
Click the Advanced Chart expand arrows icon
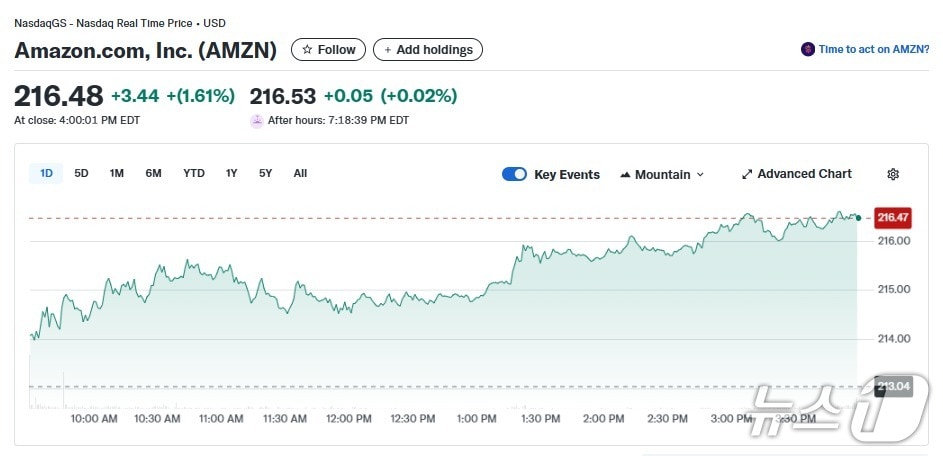tap(746, 174)
